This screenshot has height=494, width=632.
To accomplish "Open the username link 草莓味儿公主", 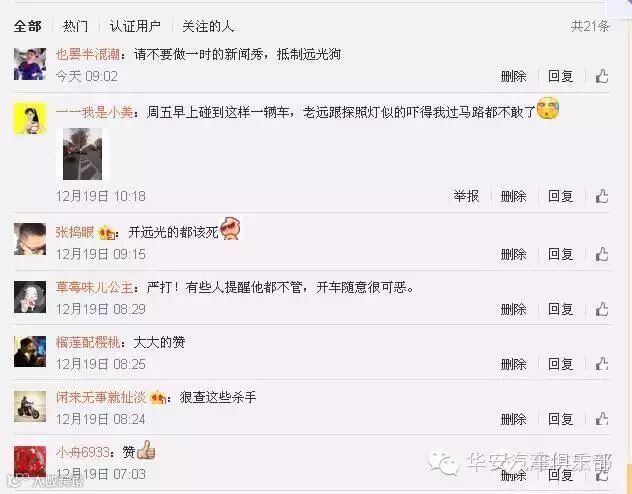I will (x=94, y=287).
